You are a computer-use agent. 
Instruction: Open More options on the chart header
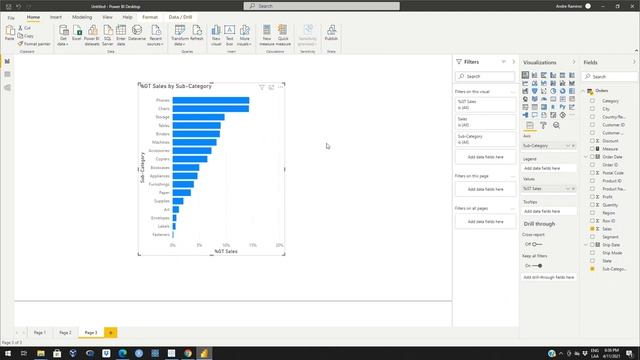tap(280, 87)
